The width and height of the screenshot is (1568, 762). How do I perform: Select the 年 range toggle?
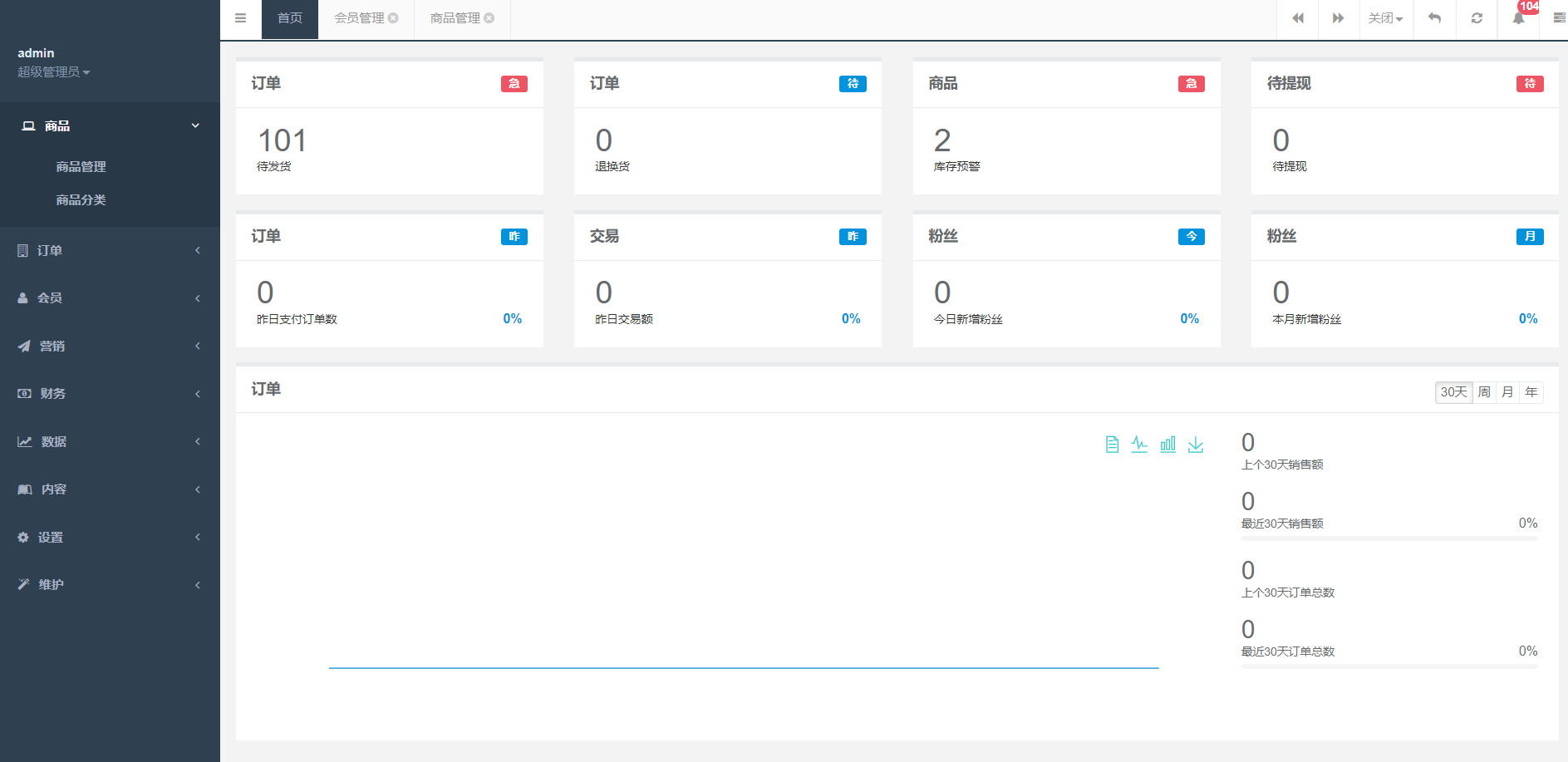pos(1531,392)
